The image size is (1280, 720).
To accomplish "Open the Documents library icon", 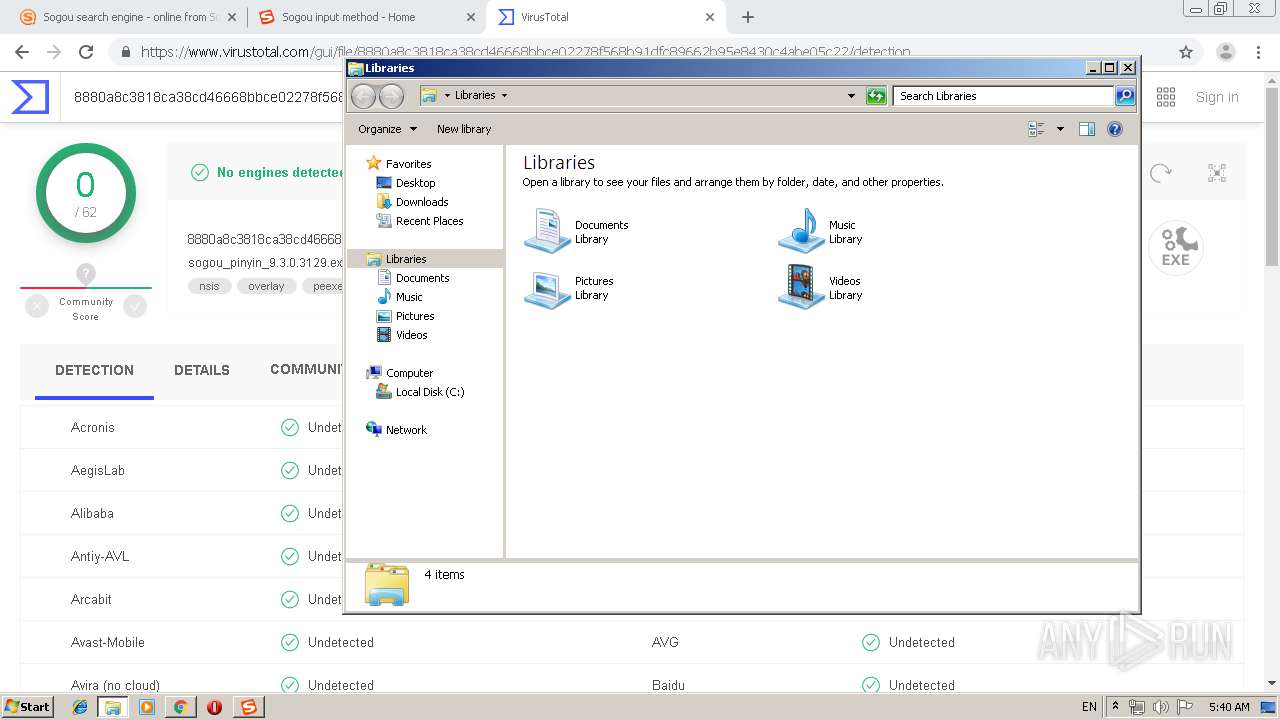I will (547, 231).
